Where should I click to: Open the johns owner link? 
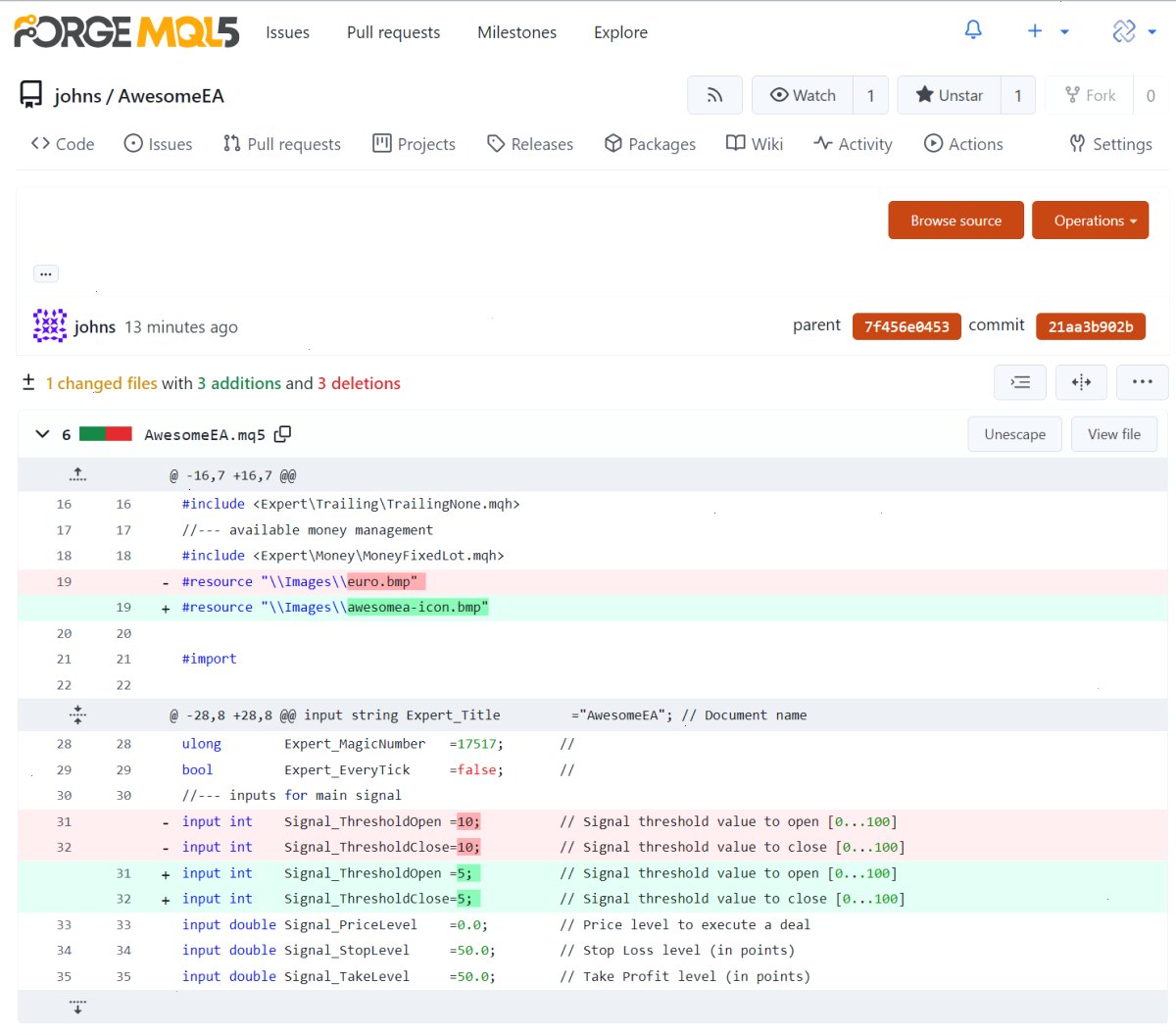coord(77,96)
